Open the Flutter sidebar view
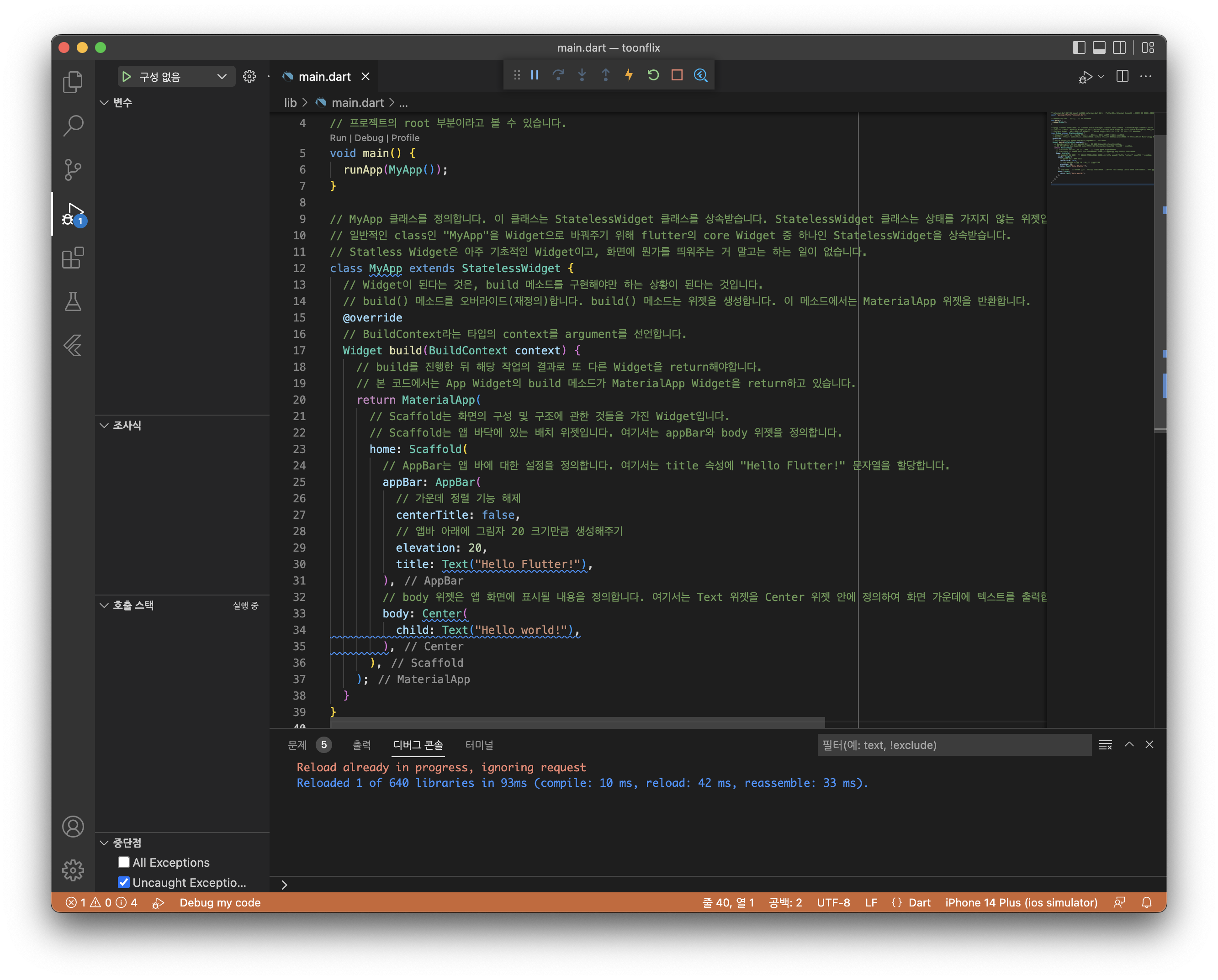The height and width of the screenshot is (980, 1218). click(x=73, y=346)
